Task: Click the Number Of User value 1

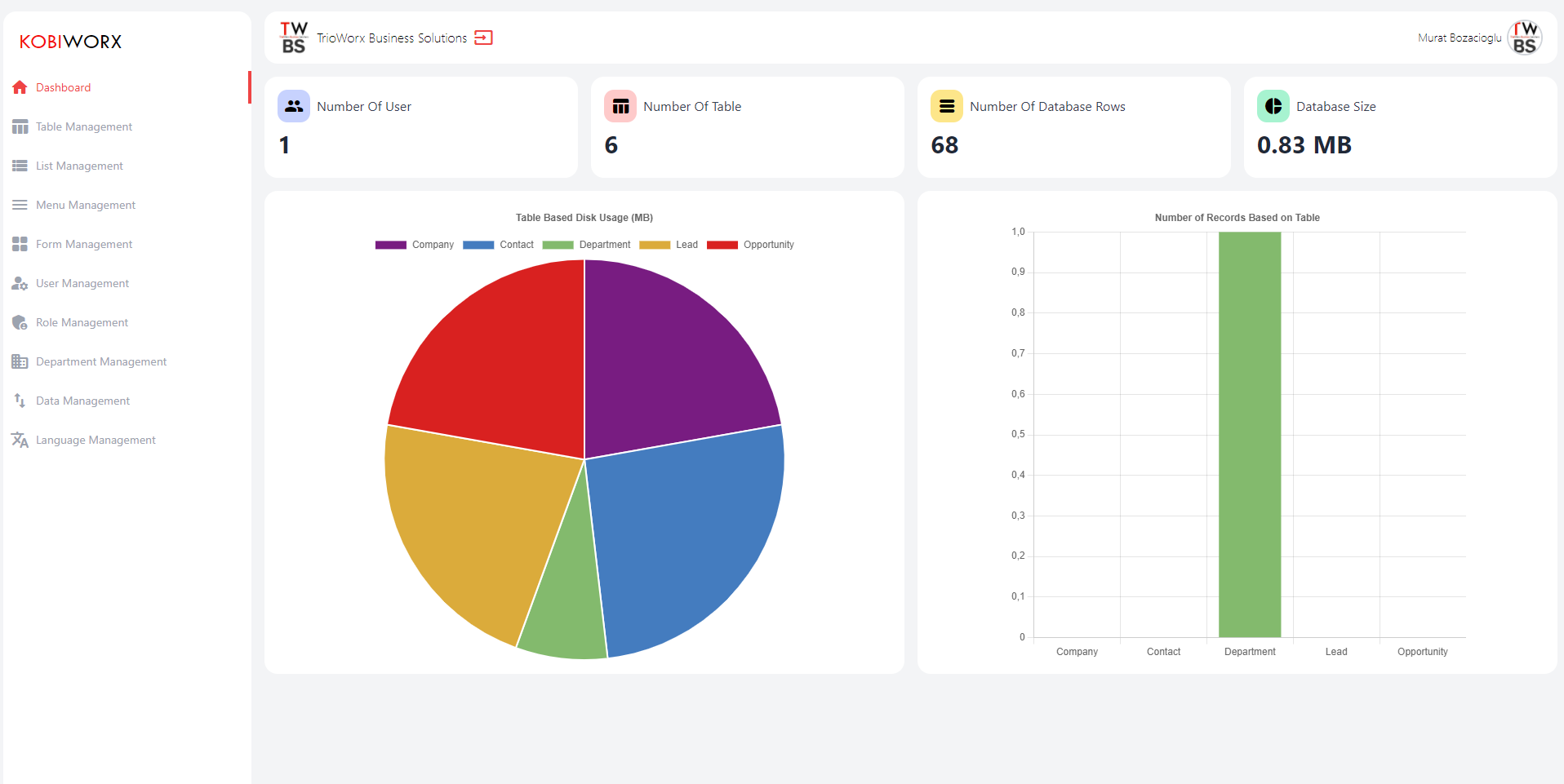Action: pos(284,145)
